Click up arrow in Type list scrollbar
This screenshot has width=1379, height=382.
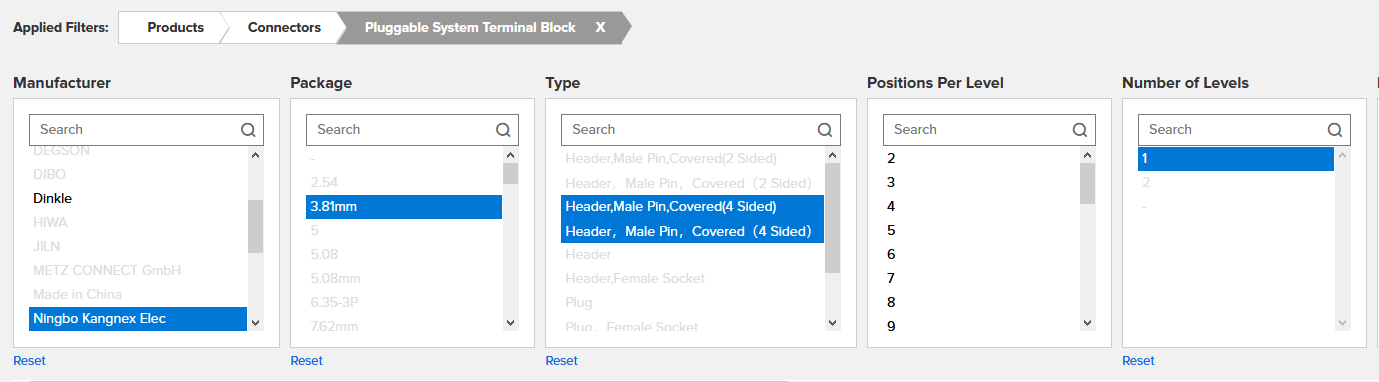[832, 155]
